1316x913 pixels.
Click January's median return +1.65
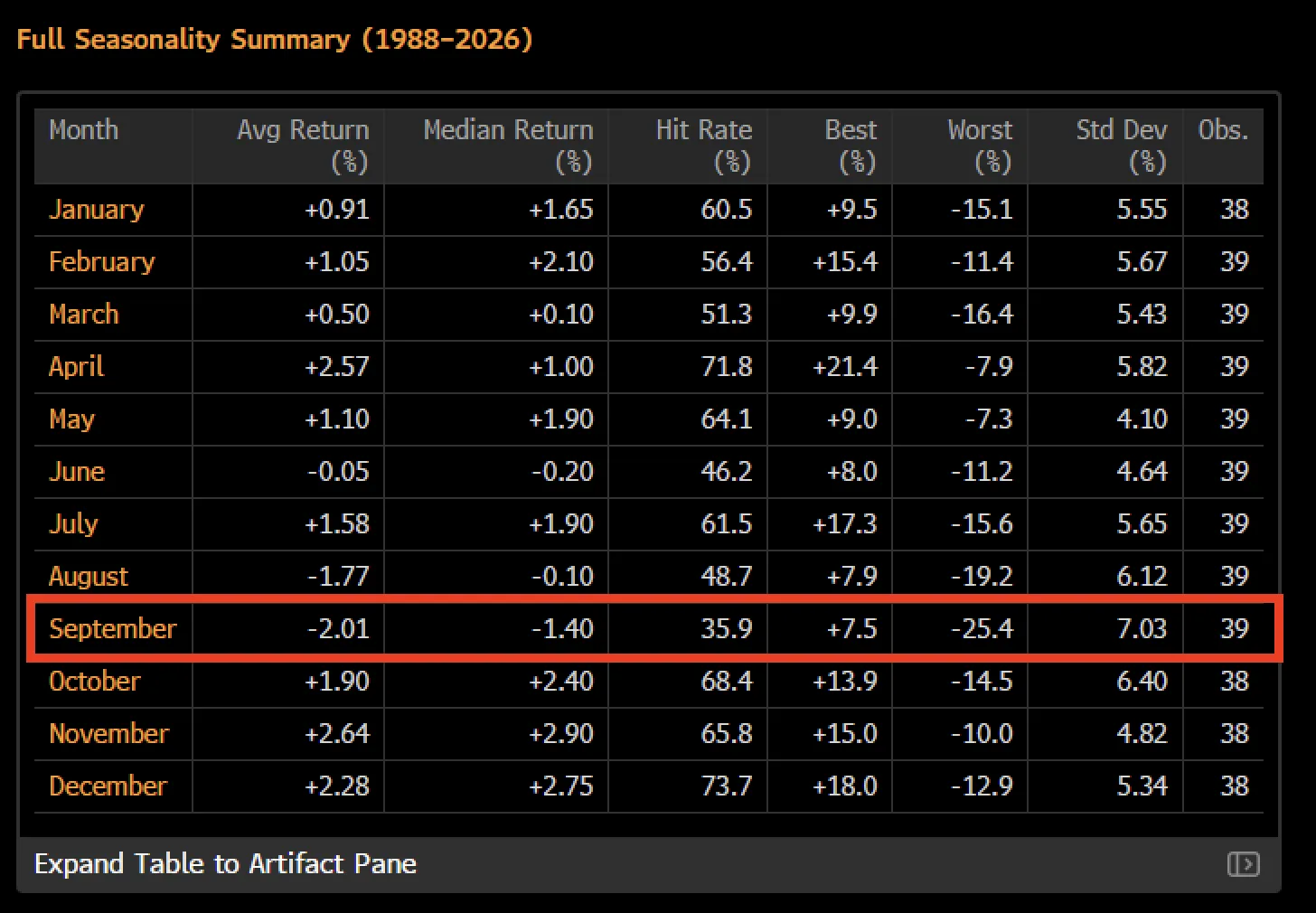561,210
